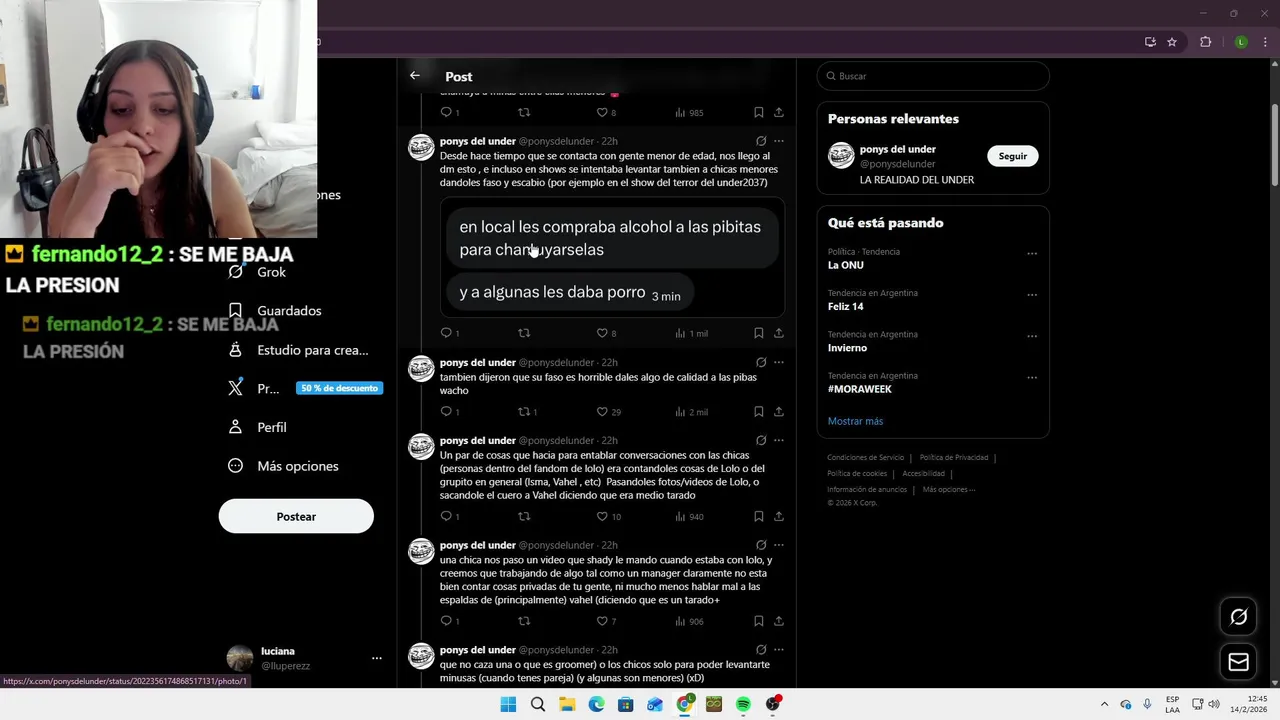Repost the 'Un par de cosas' post
The width and height of the screenshot is (1280, 720).
[523, 517]
